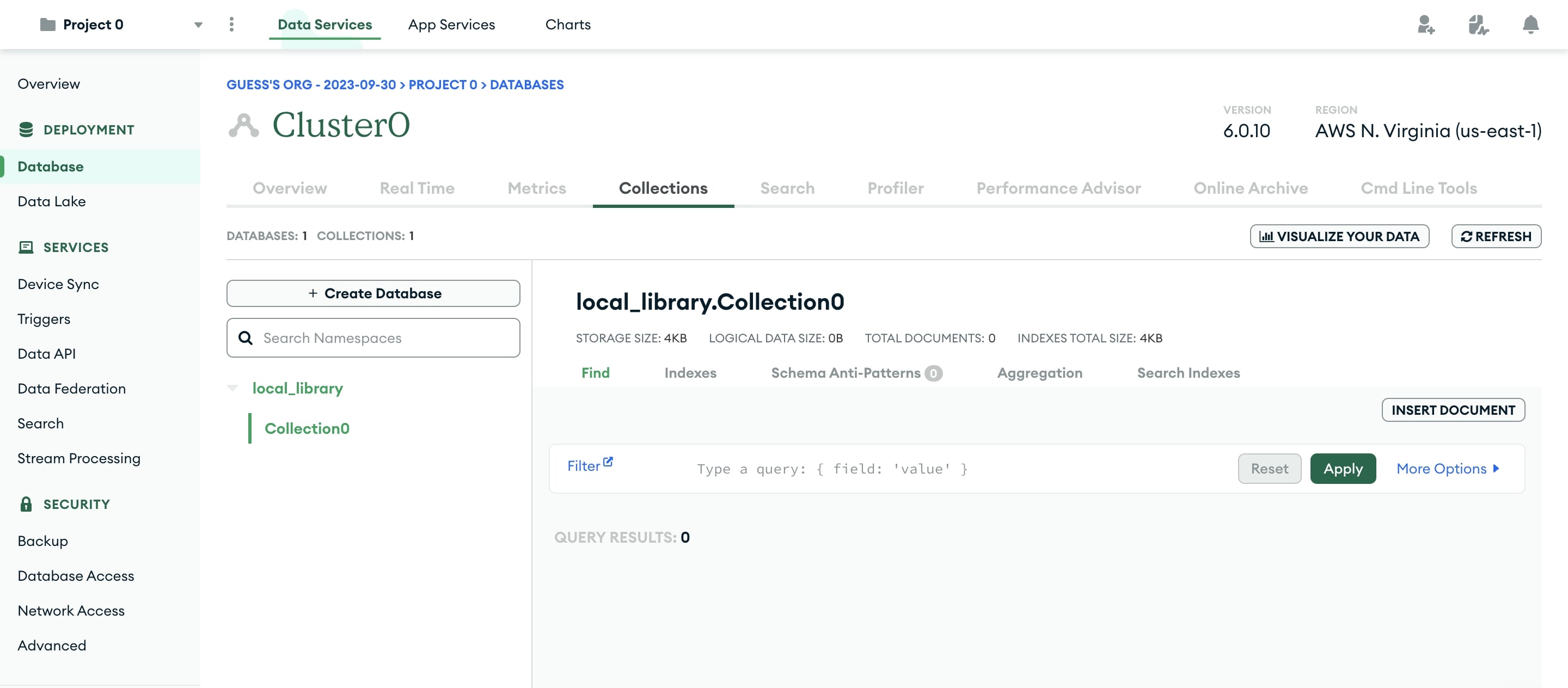The height and width of the screenshot is (688, 1568).
Task: Focus the Search Namespaces field
Action: (373, 337)
